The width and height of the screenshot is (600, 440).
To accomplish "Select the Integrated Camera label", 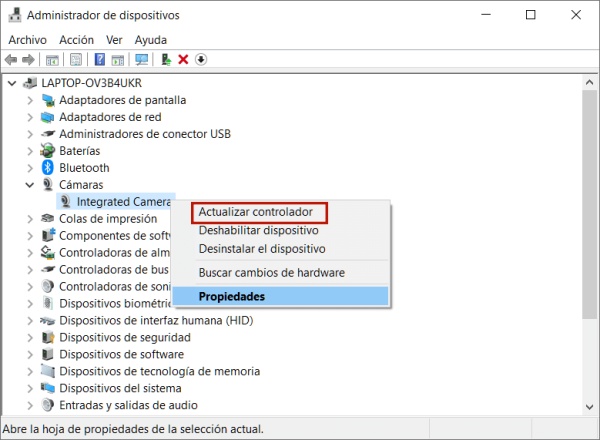I will click(x=123, y=202).
